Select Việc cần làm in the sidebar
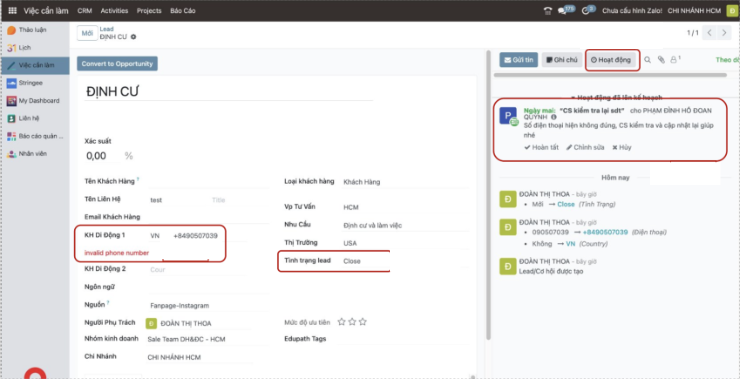740x380 pixels. (x=36, y=65)
